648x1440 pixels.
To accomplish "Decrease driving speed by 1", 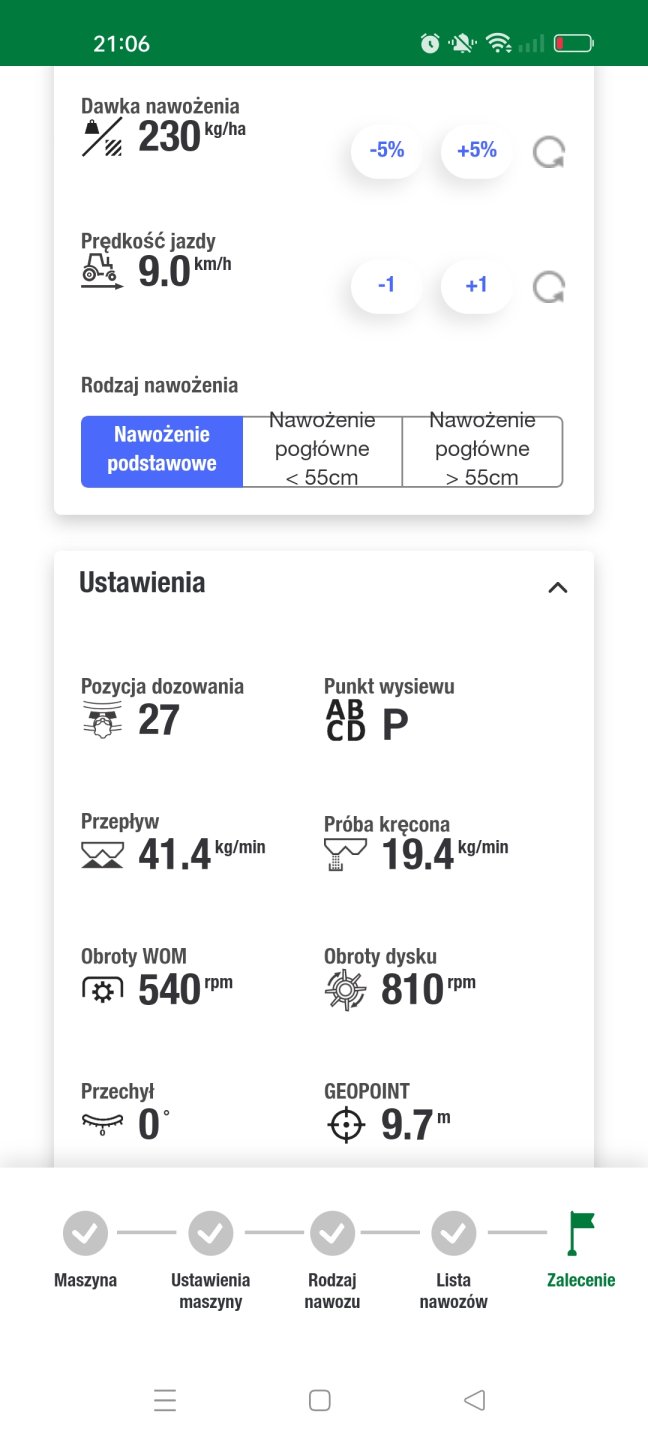I will tap(386, 286).
